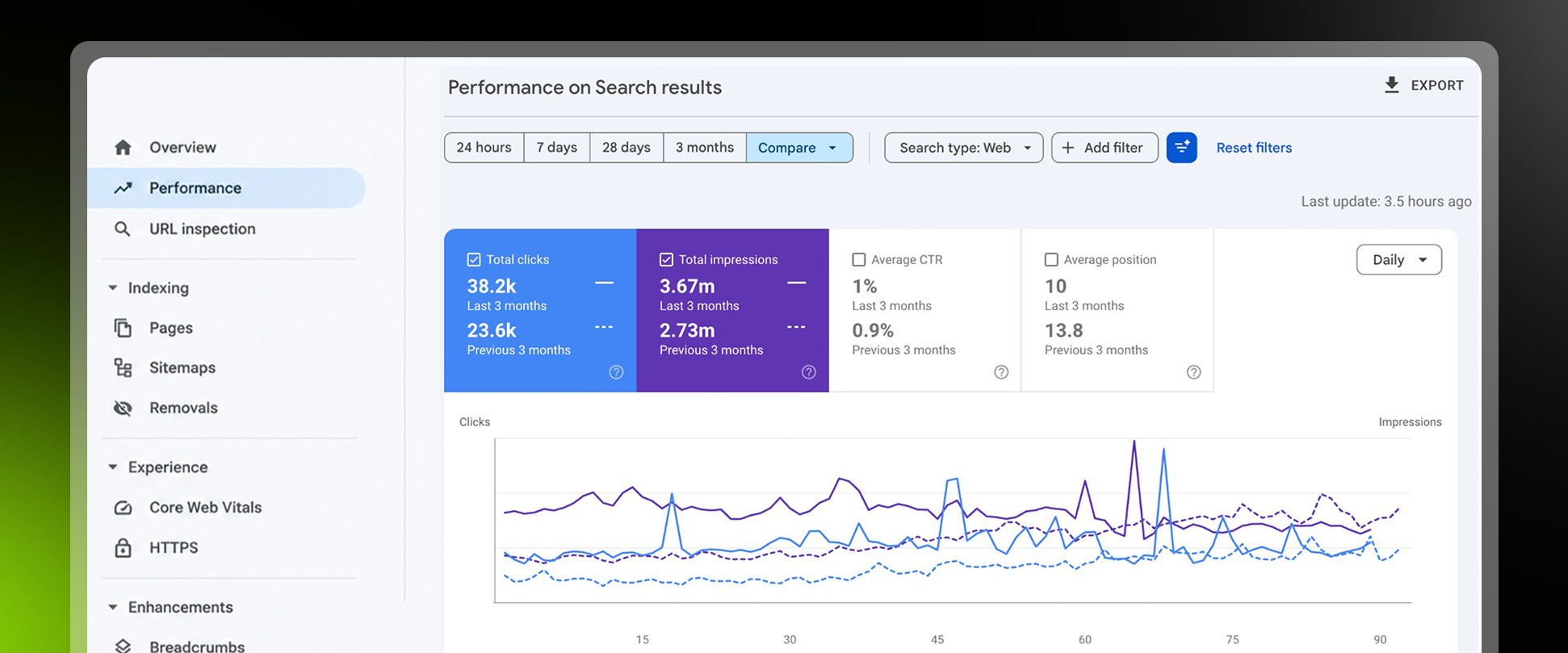
Task: Click help icon in Total clicks card
Action: click(616, 372)
